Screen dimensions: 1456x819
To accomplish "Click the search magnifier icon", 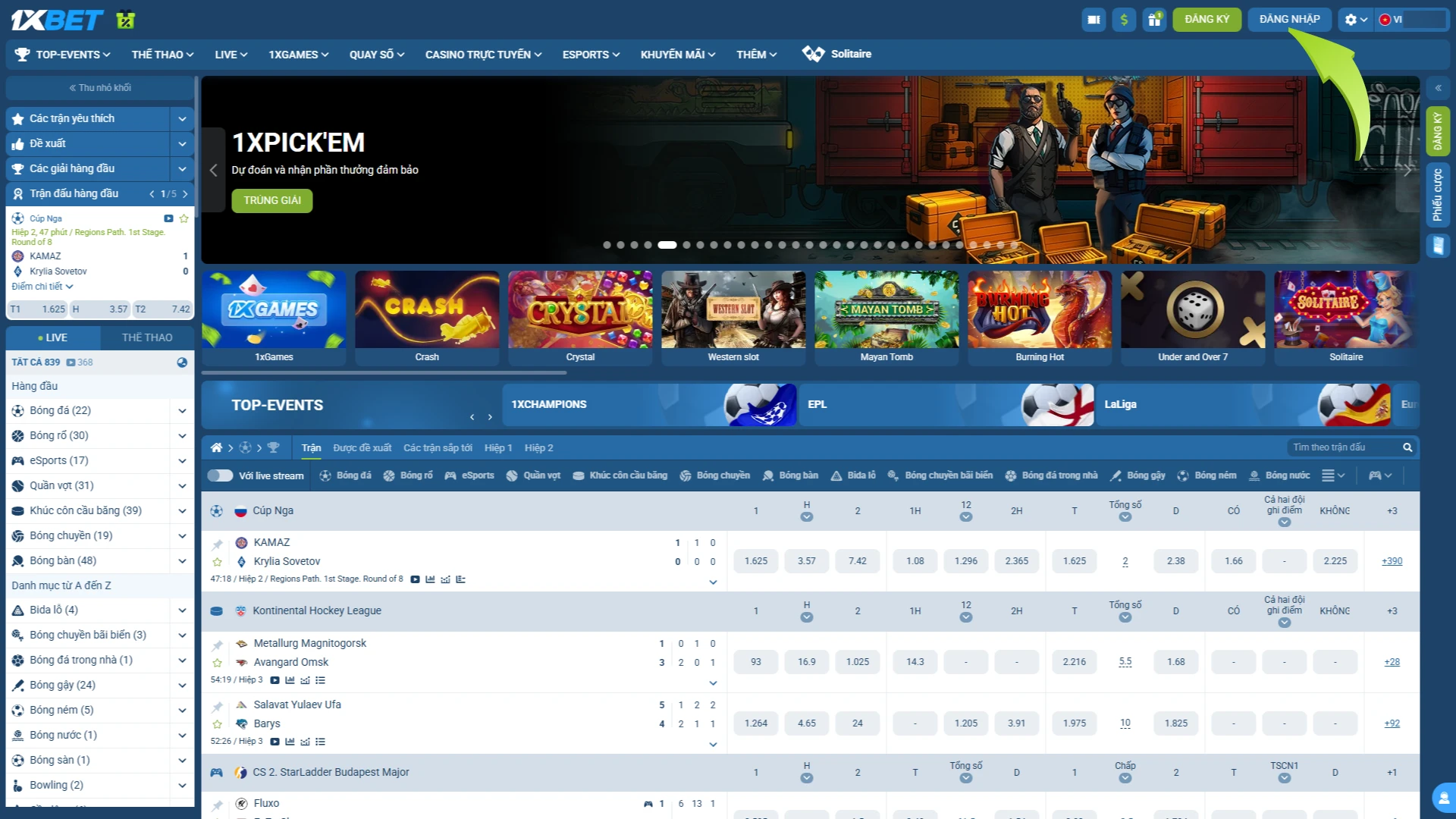I will 1407,447.
